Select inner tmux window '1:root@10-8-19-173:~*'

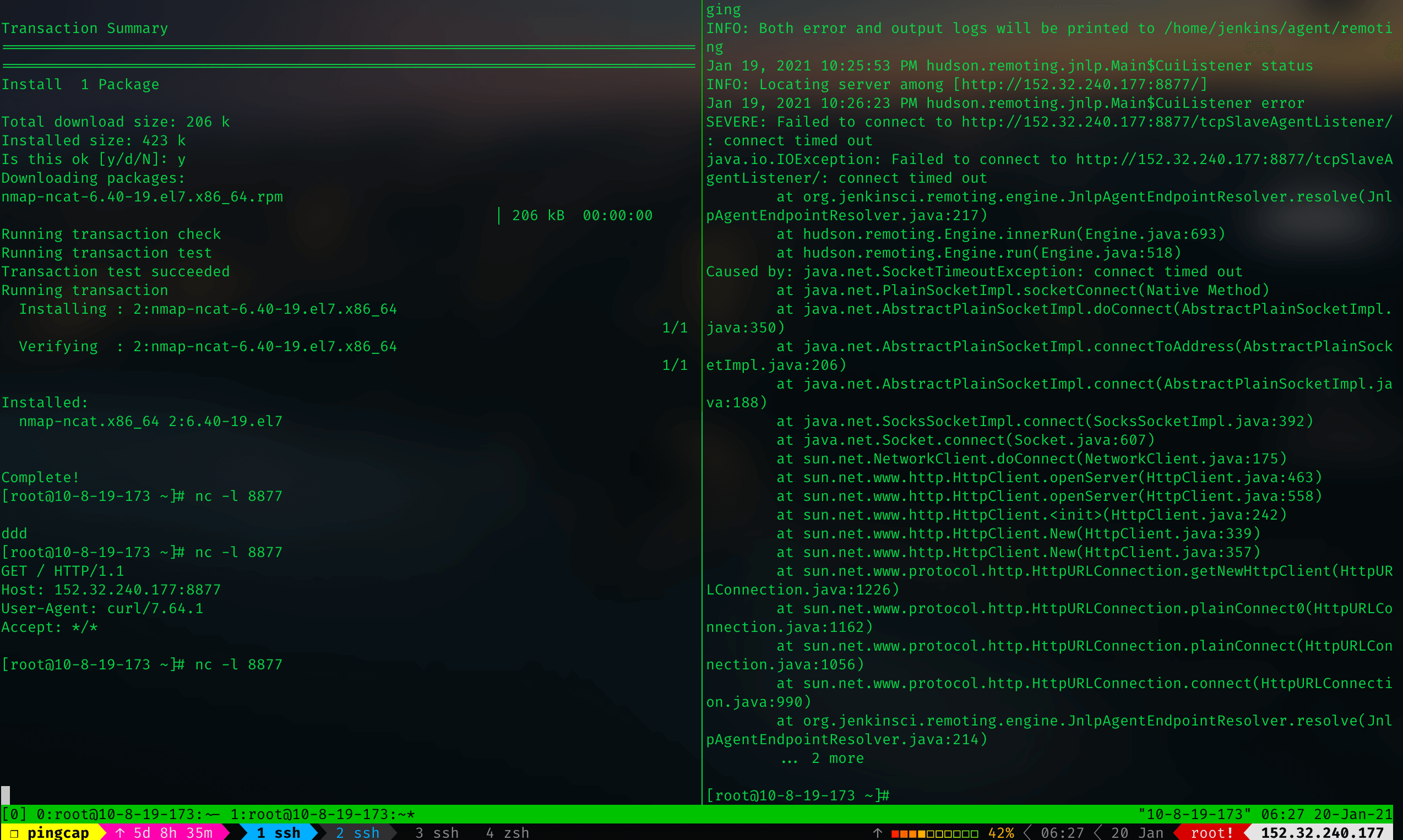[x=323, y=814]
